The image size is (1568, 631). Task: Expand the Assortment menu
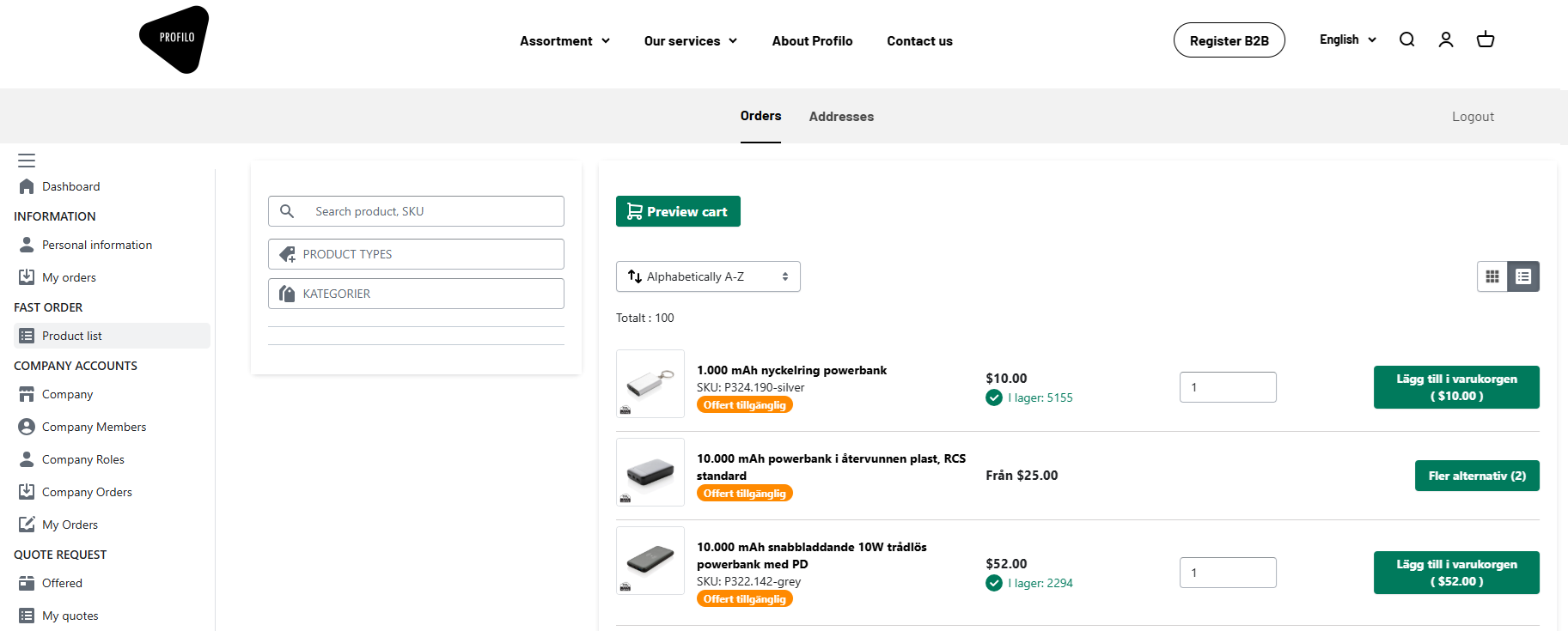pyautogui.click(x=564, y=41)
